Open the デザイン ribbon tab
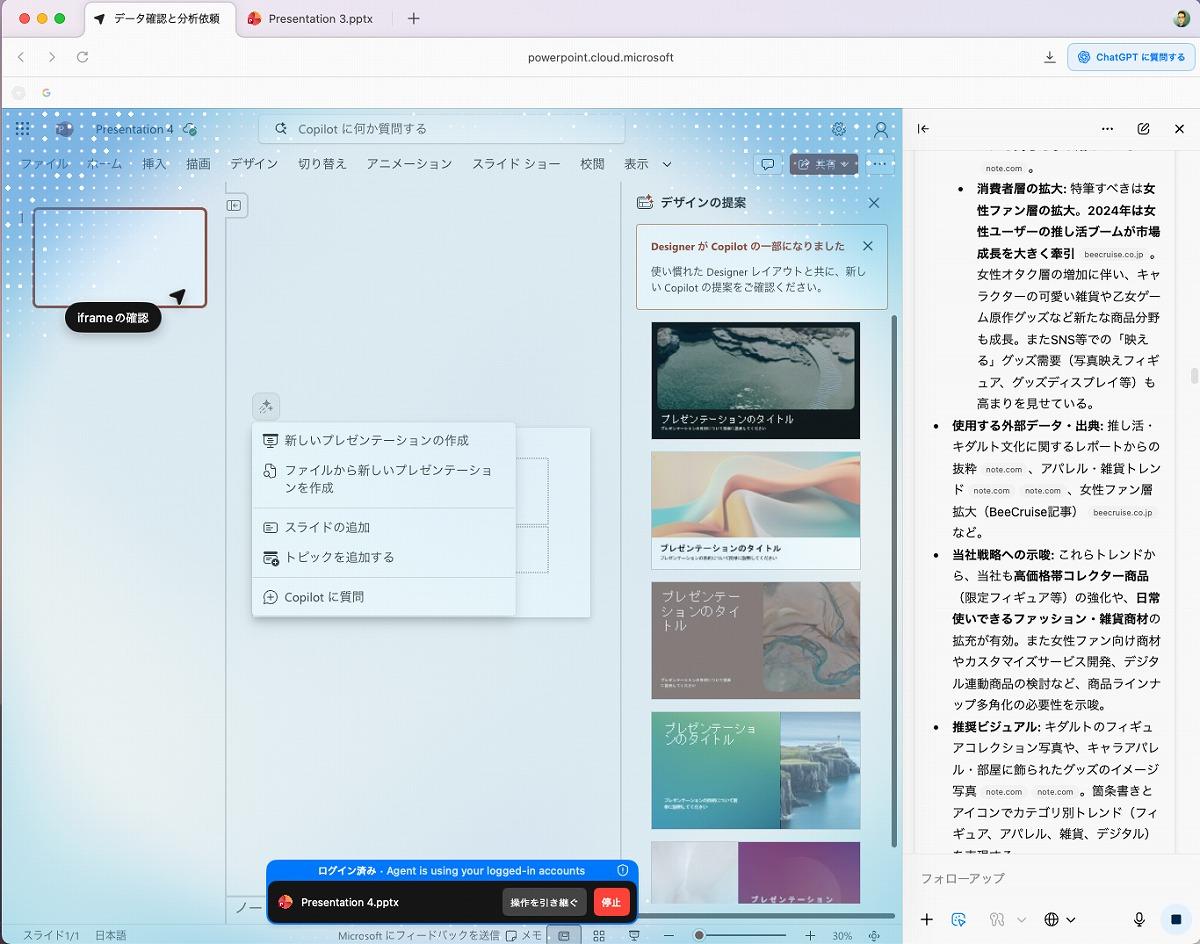The width and height of the screenshot is (1200, 944). [254, 164]
